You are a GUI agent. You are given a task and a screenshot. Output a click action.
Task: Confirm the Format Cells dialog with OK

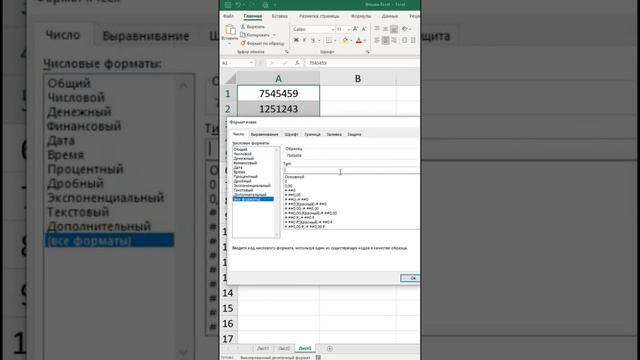(410, 278)
